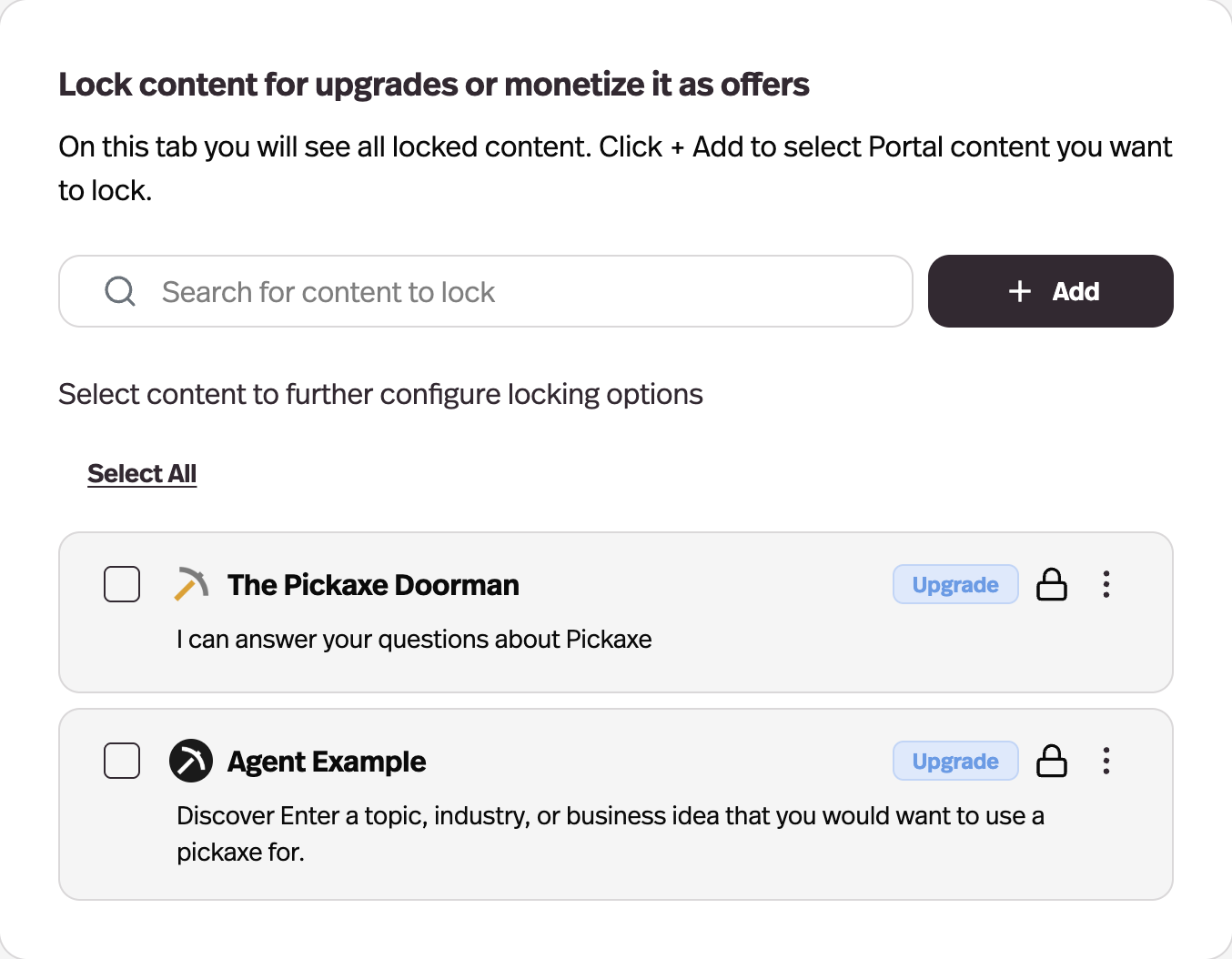Click the pickaxe icon beside The Pickaxe Doorman
The height and width of the screenshot is (959, 1232).
pos(191,584)
